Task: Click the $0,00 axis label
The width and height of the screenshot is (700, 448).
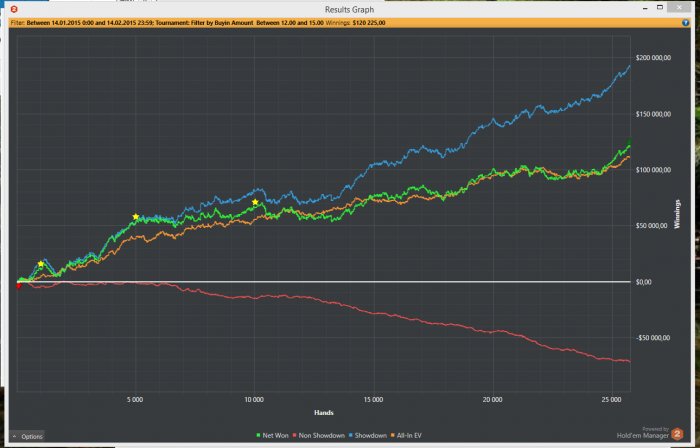Action: (645, 282)
